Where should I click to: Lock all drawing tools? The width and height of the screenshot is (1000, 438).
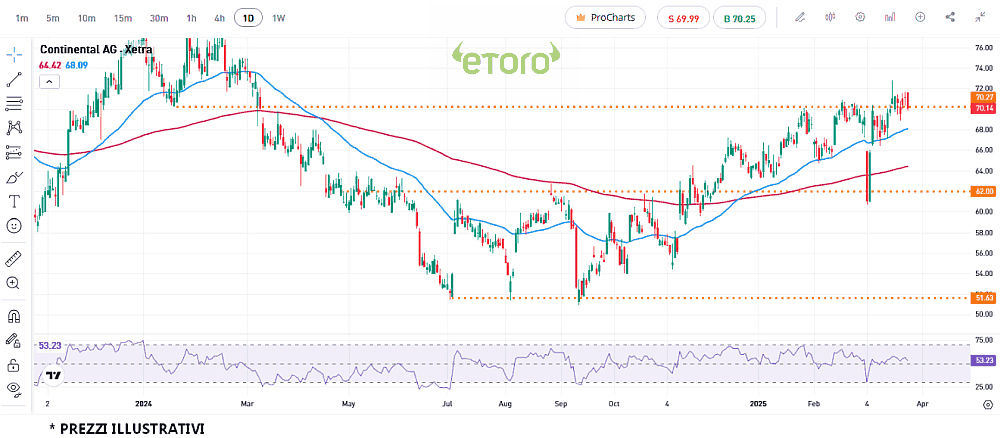pyautogui.click(x=14, y=365)
